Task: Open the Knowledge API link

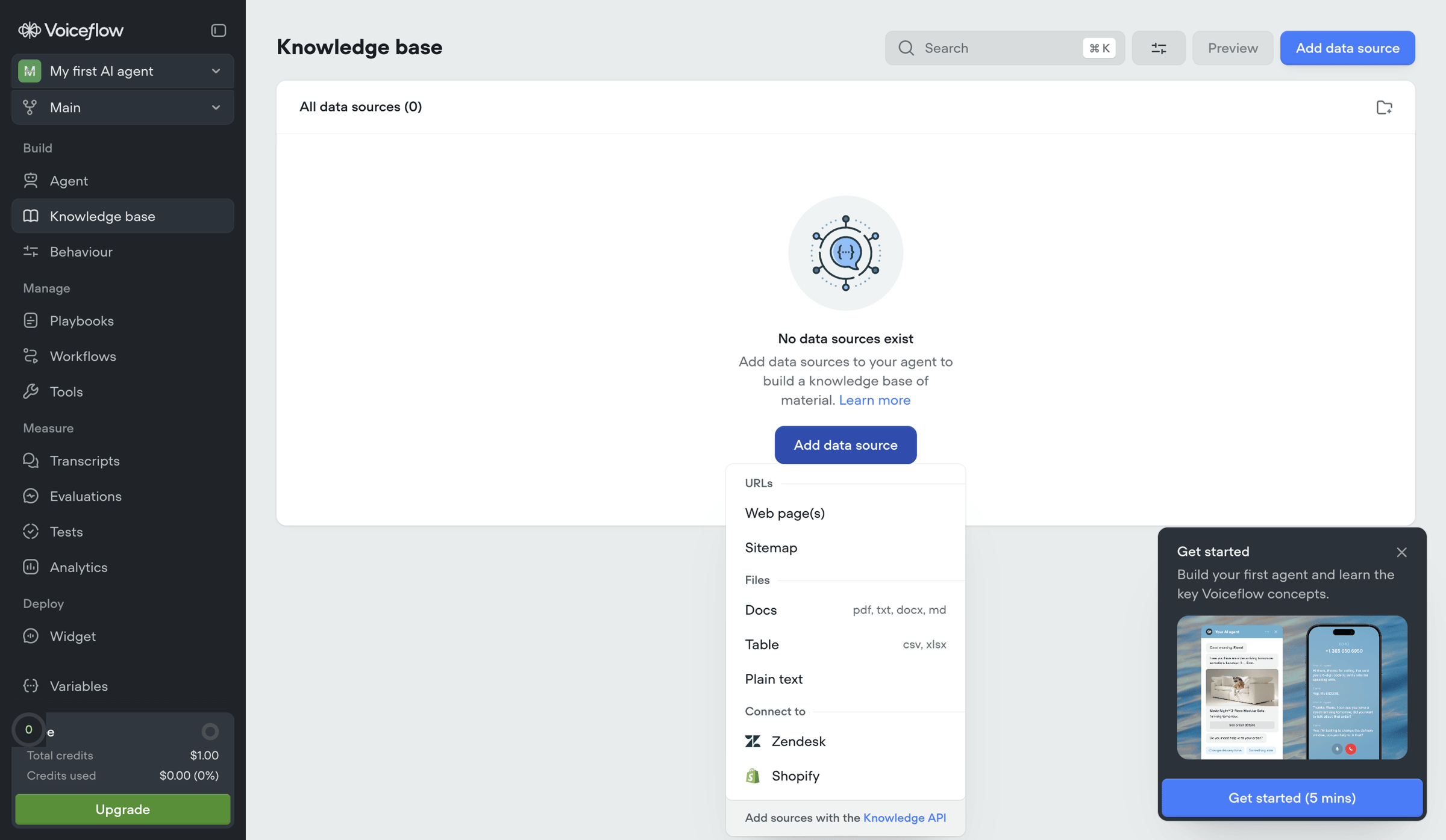Action: coord(904,818)
